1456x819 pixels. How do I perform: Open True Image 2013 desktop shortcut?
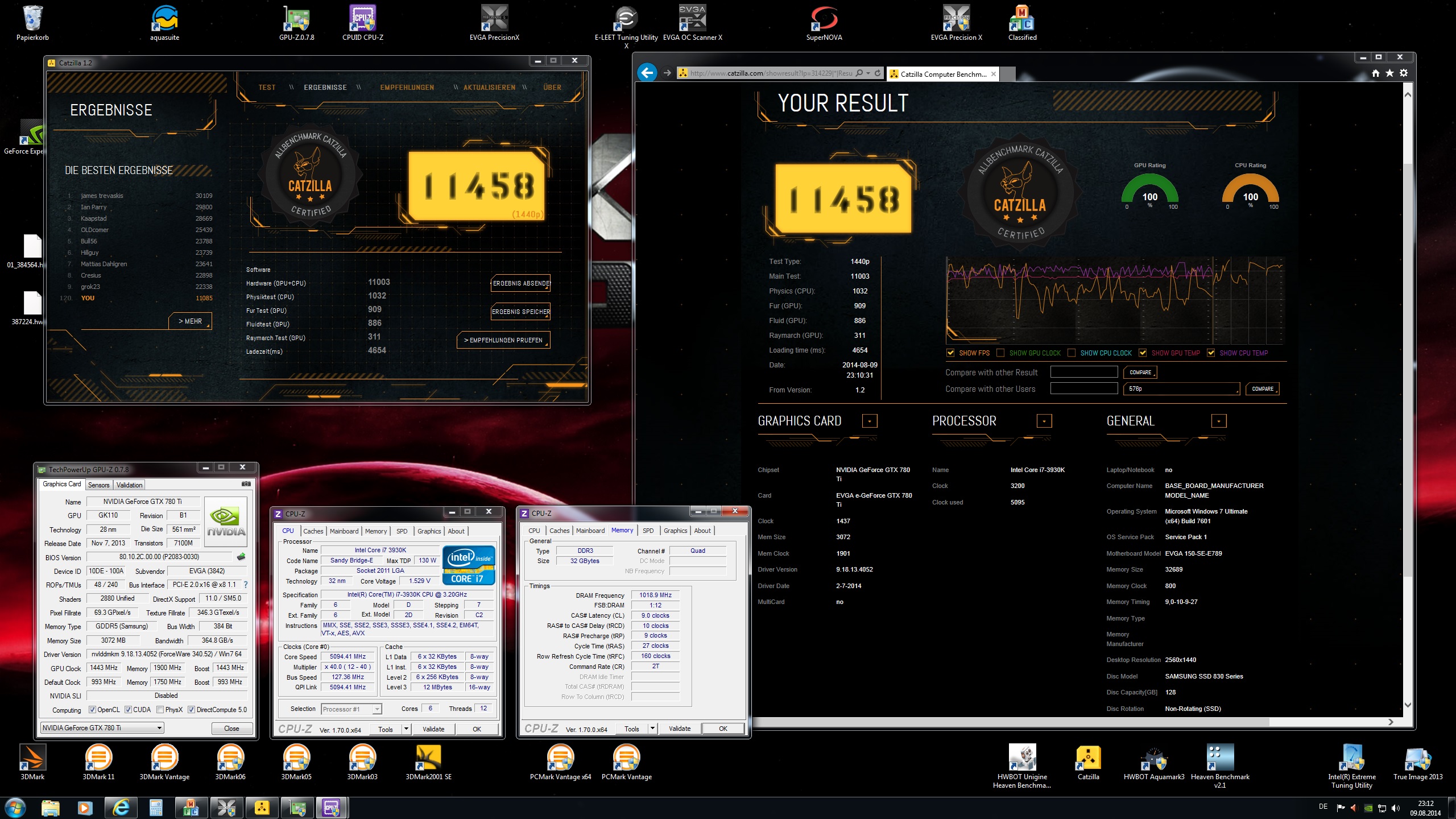[x=1418, y=763]
